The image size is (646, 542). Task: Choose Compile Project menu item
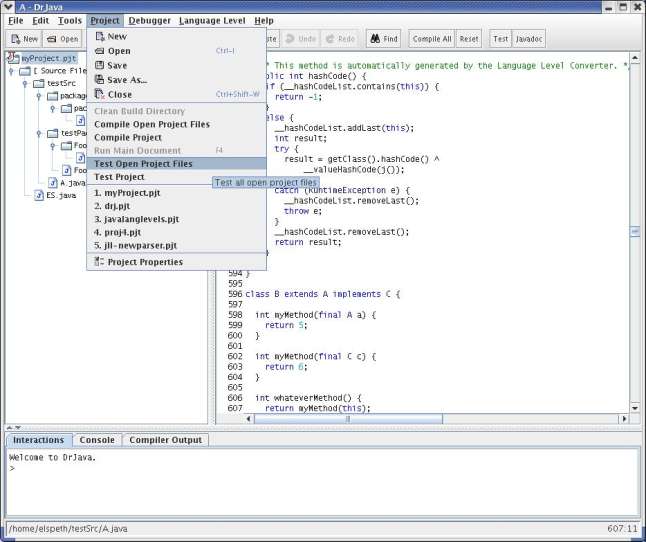point(176,138)
